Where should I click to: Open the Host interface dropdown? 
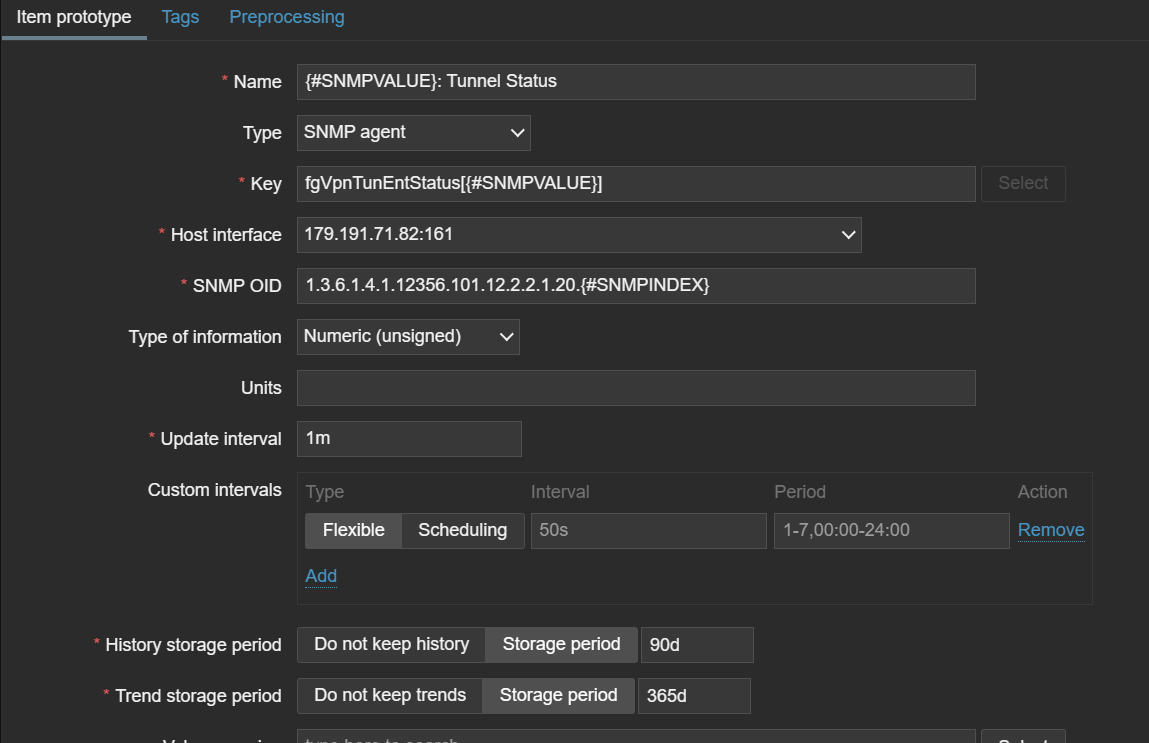[579, 235]
